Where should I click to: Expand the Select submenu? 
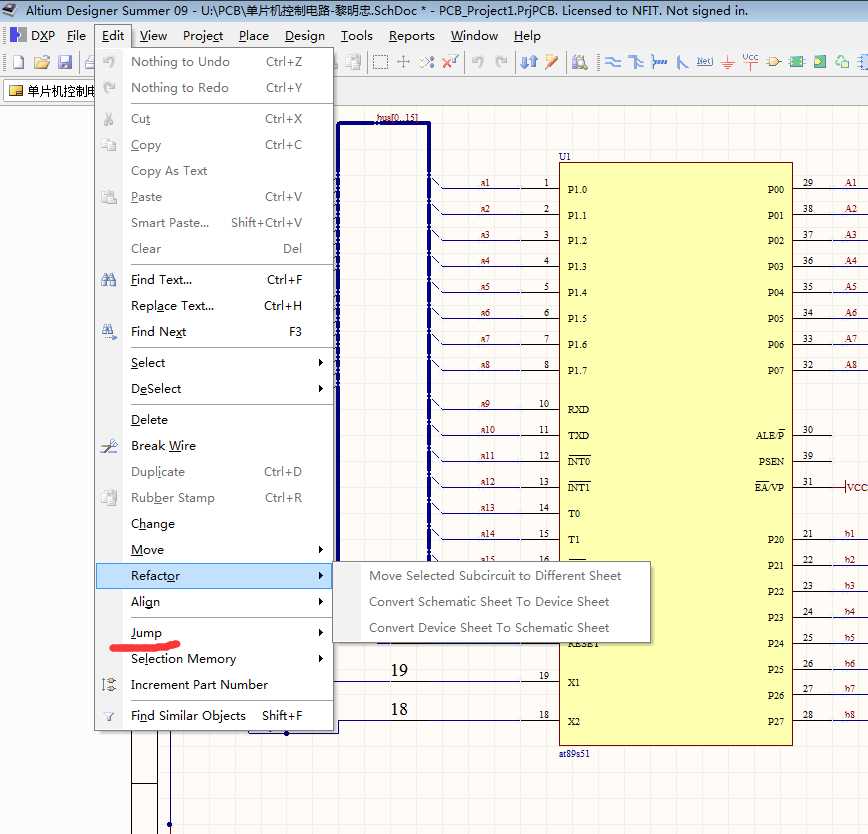click(x=215, y=363)
